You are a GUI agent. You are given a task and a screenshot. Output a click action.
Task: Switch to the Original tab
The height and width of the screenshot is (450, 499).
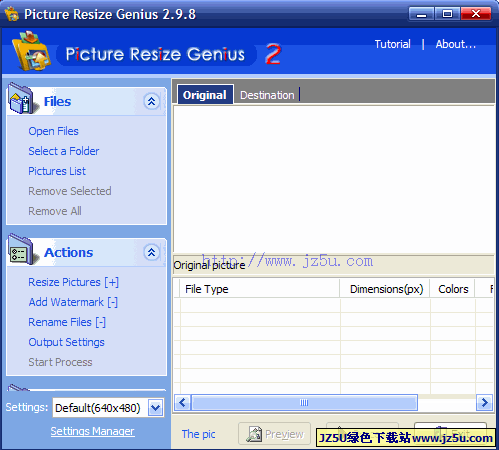[x=205, y=95]
